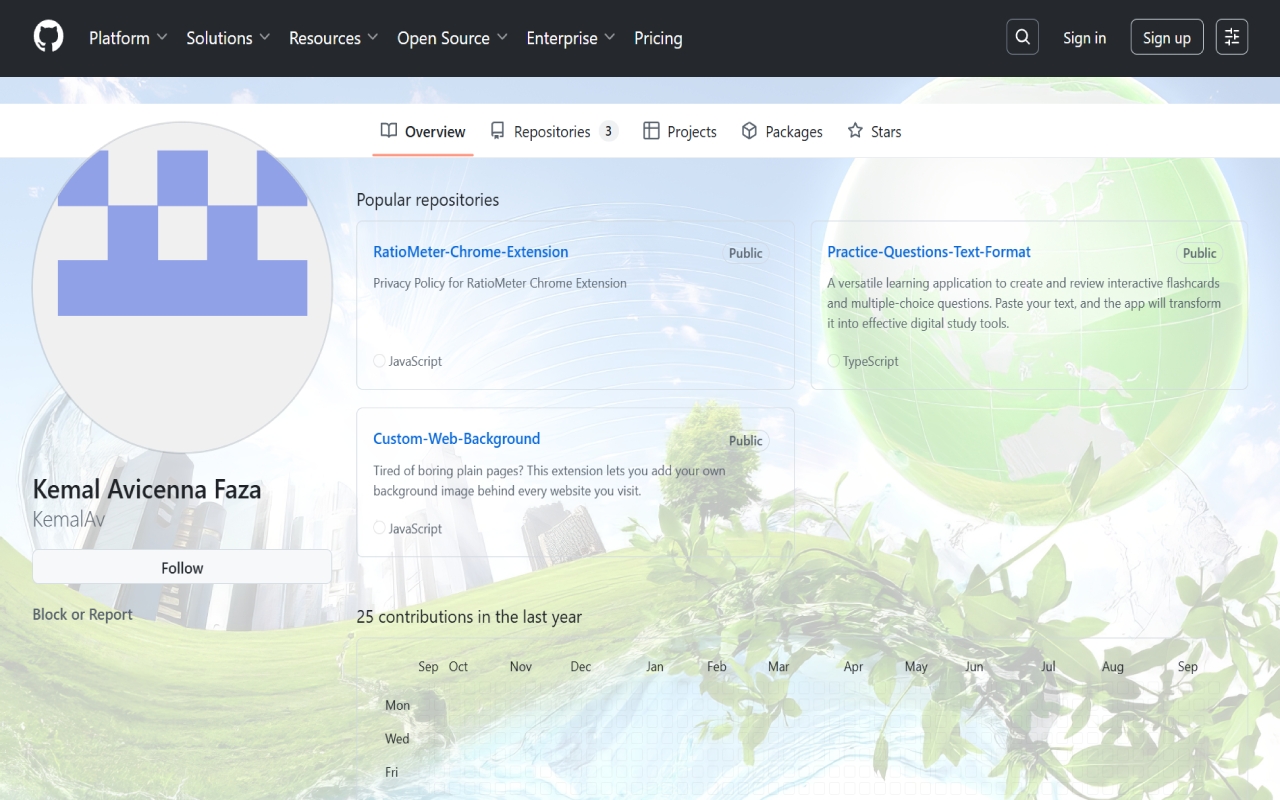Click the GitHub octocat logo
This screenshot has height=800, width=1280.
(48, 36)
